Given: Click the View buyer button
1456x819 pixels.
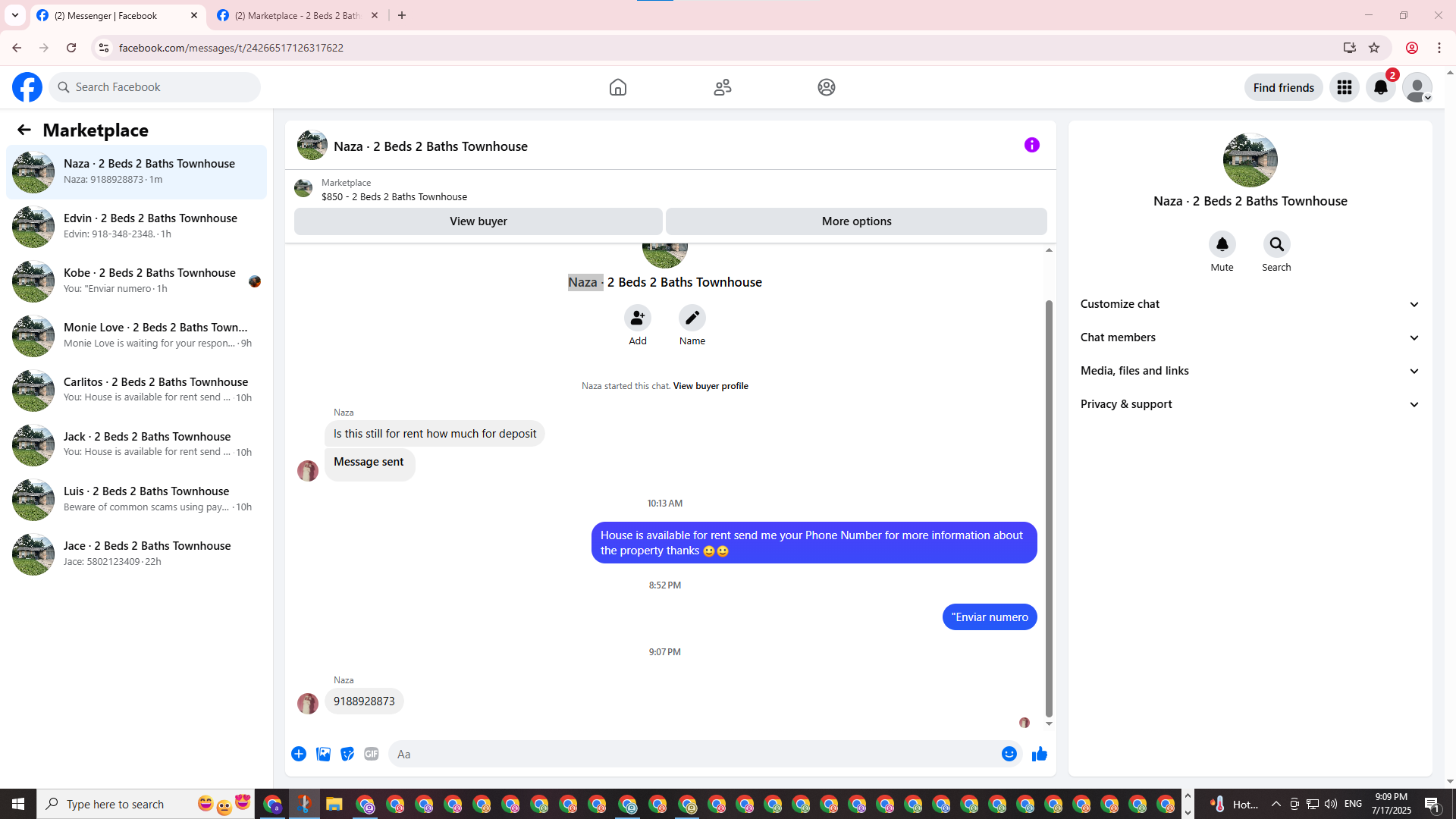Looking at the screenshot, I should tap(479, 221).
